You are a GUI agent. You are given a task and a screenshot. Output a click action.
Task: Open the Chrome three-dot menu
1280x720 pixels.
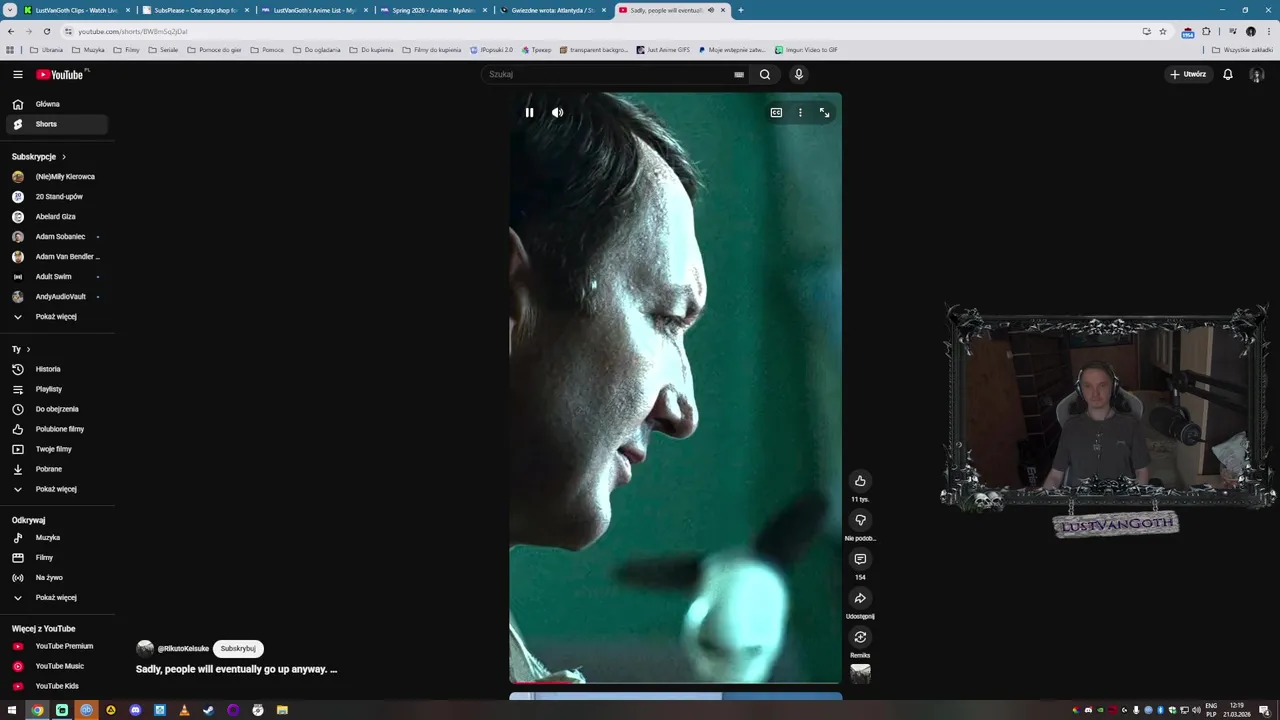pyautogui.click(x=1267, y=31)
